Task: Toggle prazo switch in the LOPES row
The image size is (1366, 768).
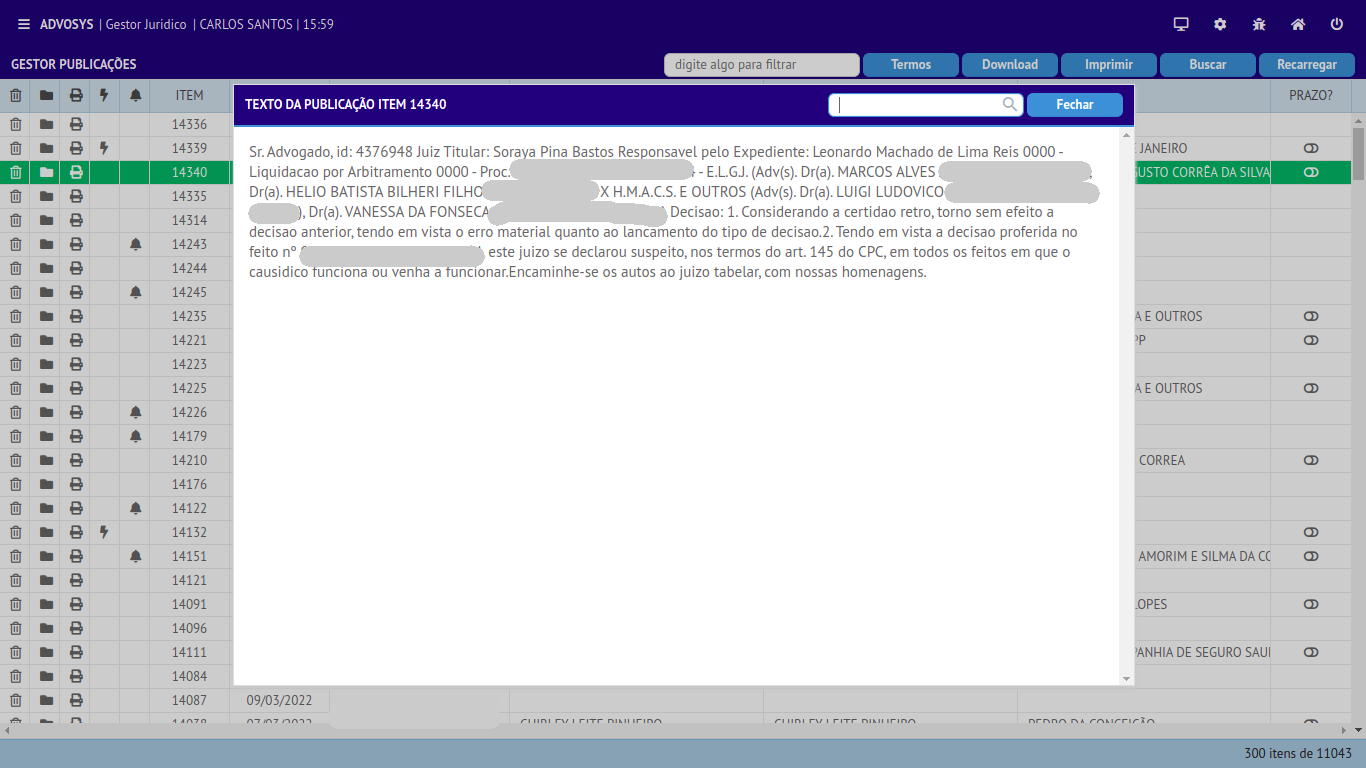Action: [x=1311, y=604]
